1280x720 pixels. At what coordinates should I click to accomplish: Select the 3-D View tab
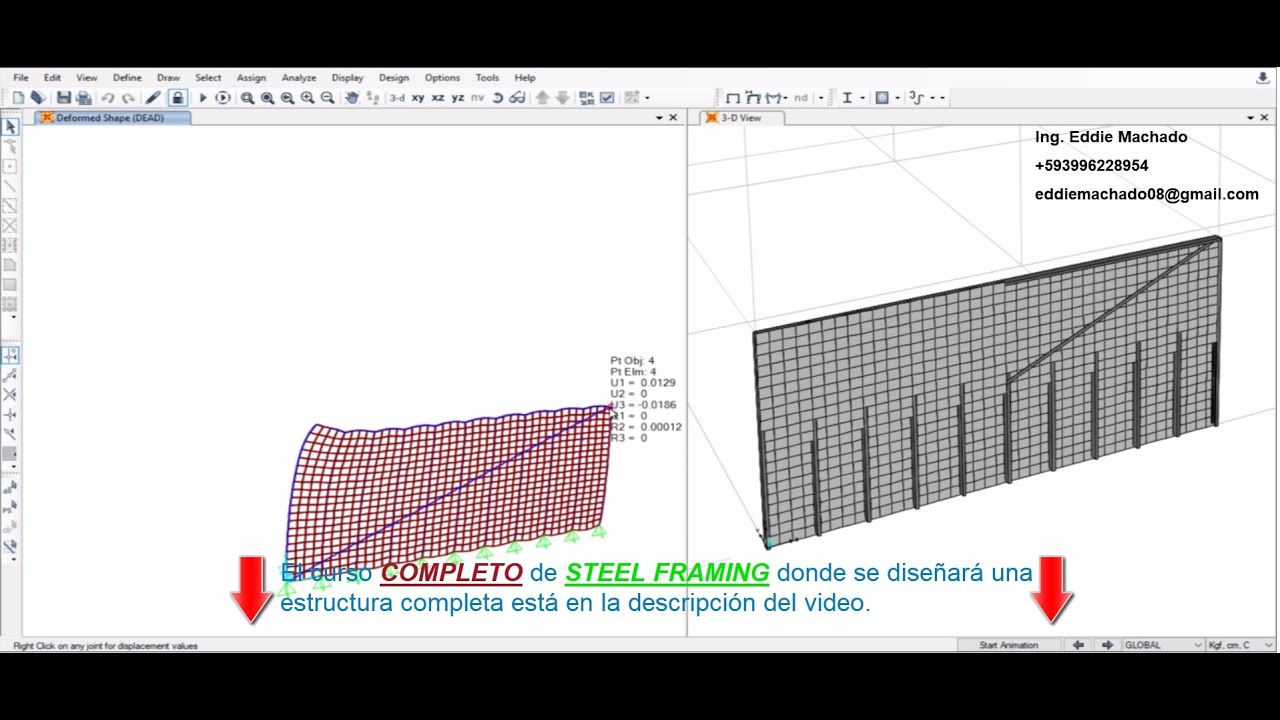(741, 118)
